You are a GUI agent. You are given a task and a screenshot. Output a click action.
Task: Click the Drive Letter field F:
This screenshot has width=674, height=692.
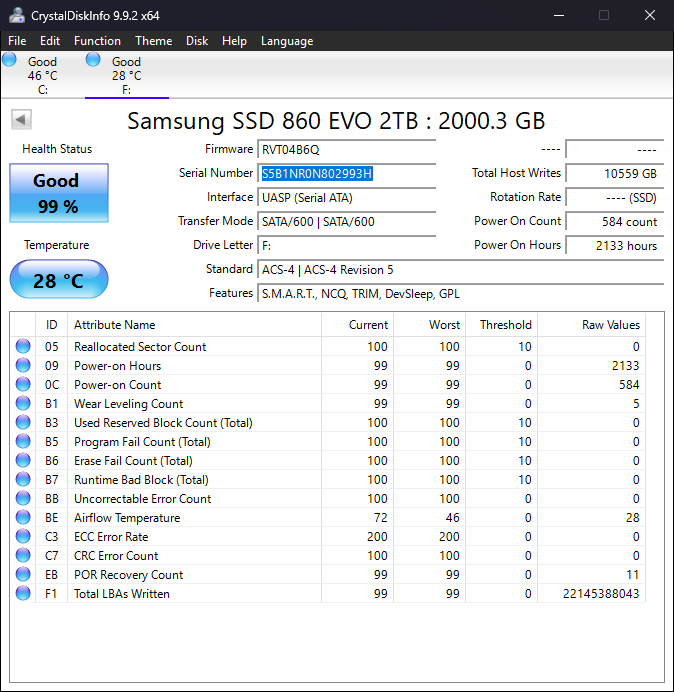tap(346, 245)
